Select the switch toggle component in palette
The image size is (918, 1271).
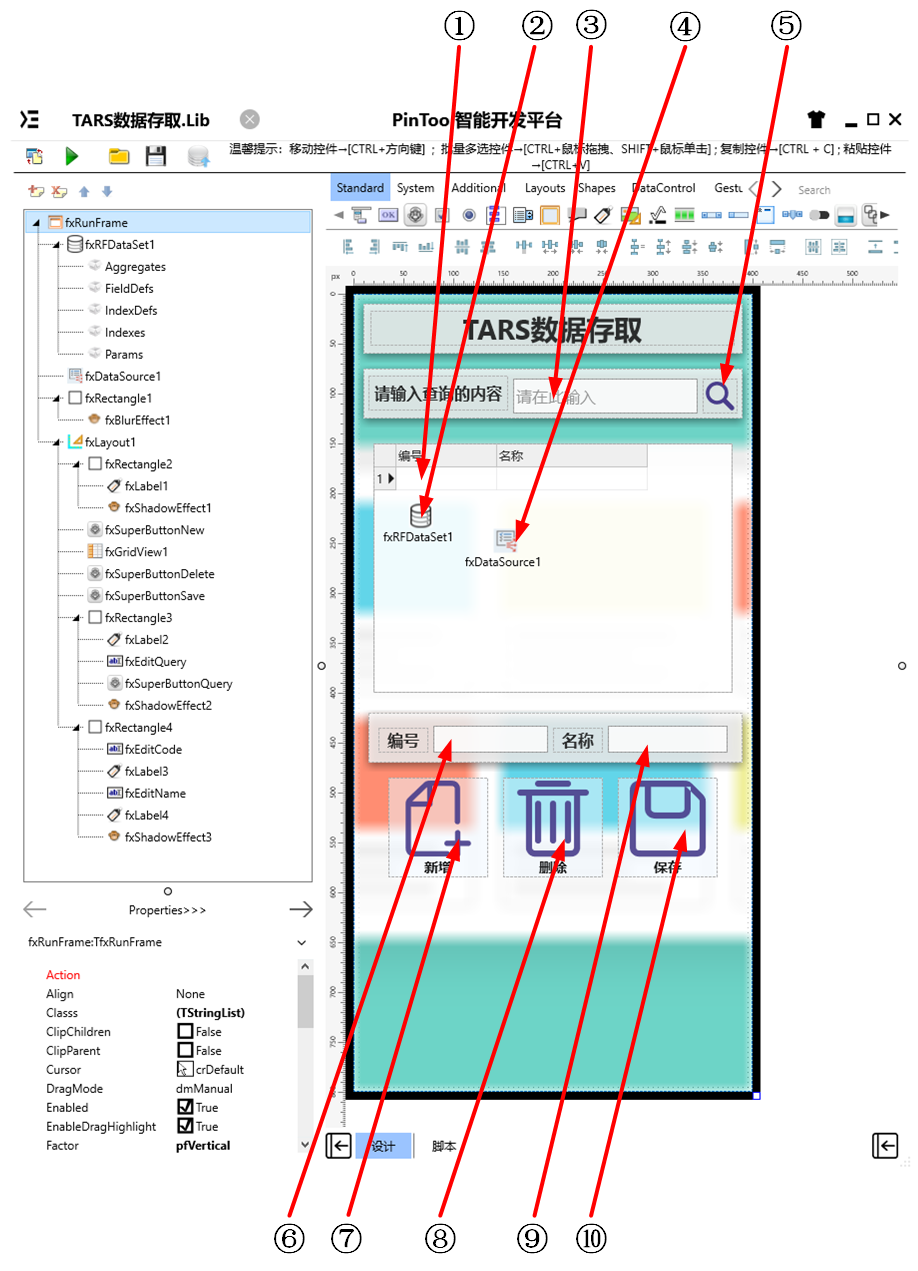(820, 215)
